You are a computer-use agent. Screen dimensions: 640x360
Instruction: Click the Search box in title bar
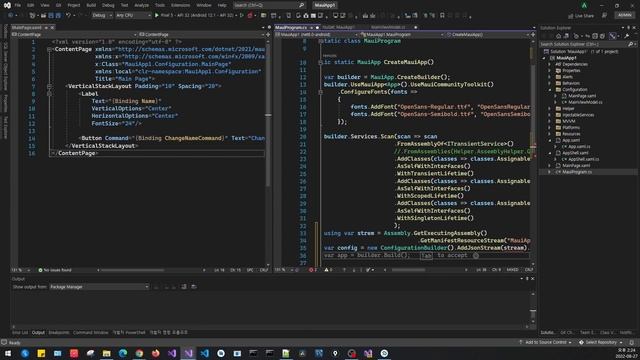[269, 5]
